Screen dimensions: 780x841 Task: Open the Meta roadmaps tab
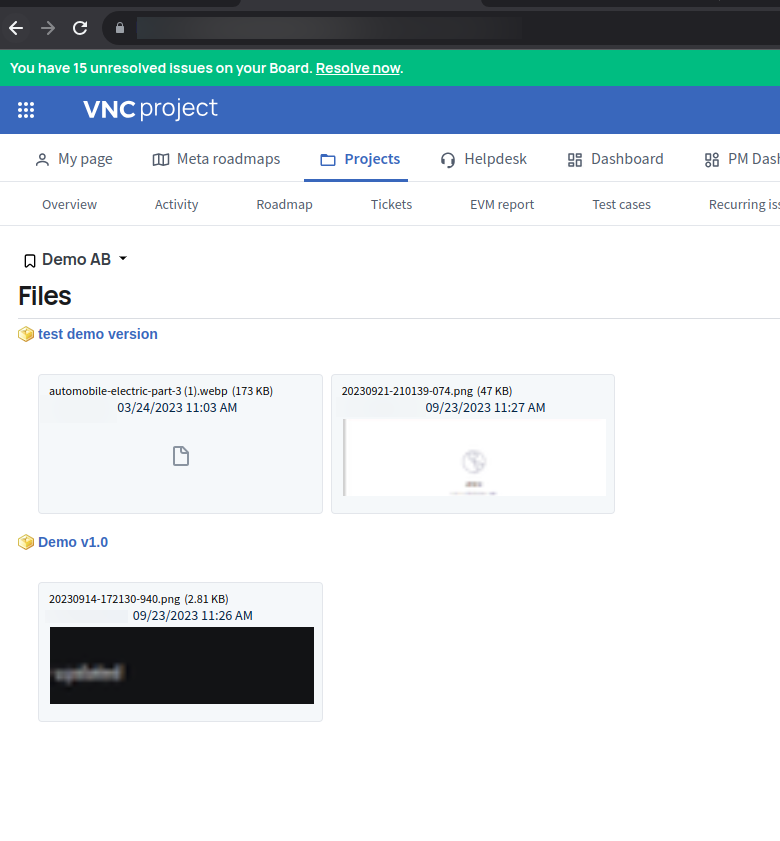point(216,159)
